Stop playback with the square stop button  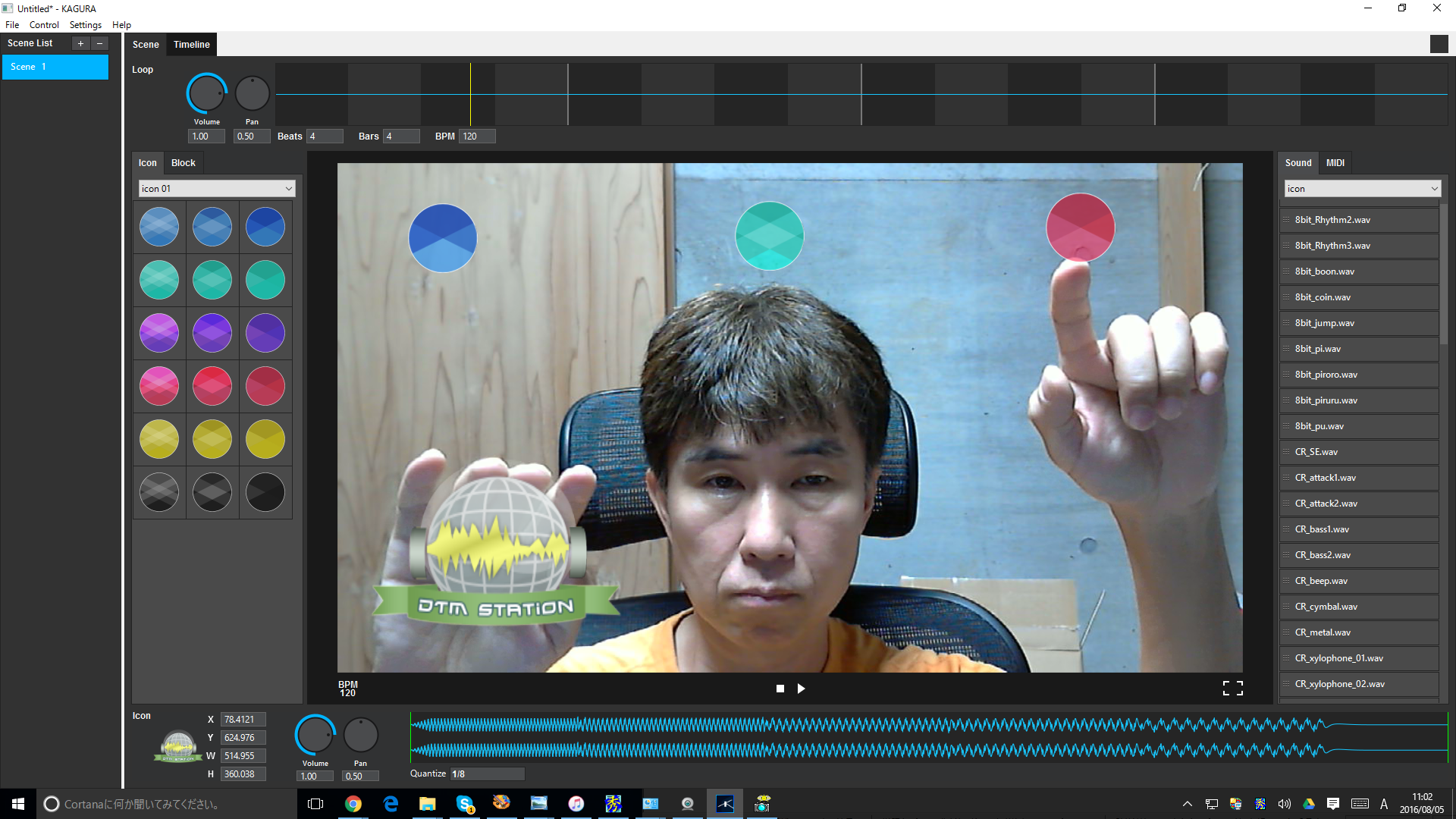coord(780,689)
